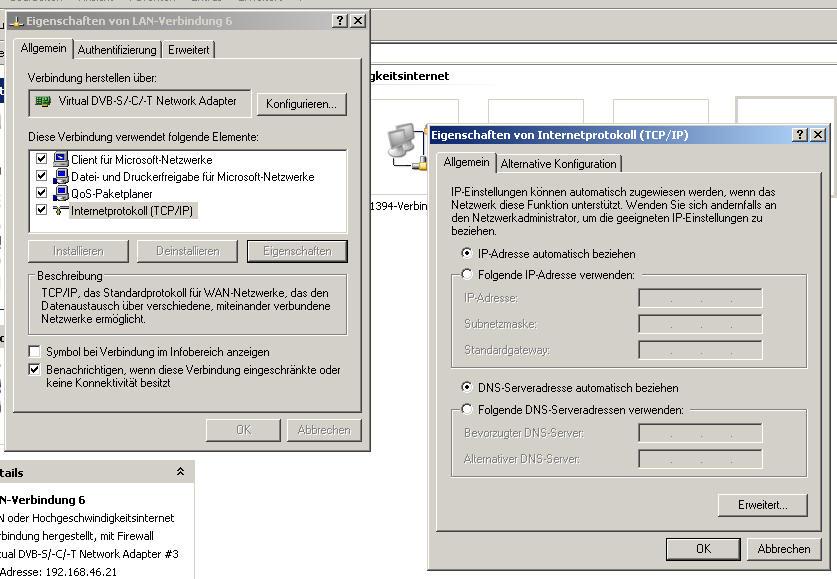Toggle the Internetprotokoll (TCP/IP) checkbox
The height and width of the screenshot is (579, 837).
tap(41, 210)
